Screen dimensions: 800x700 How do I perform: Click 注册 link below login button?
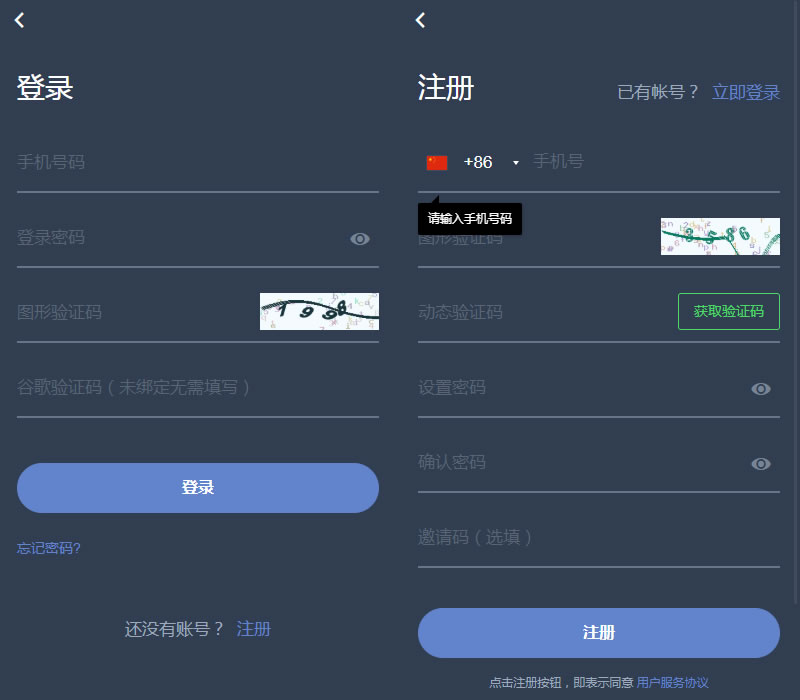tap(253, 629)
